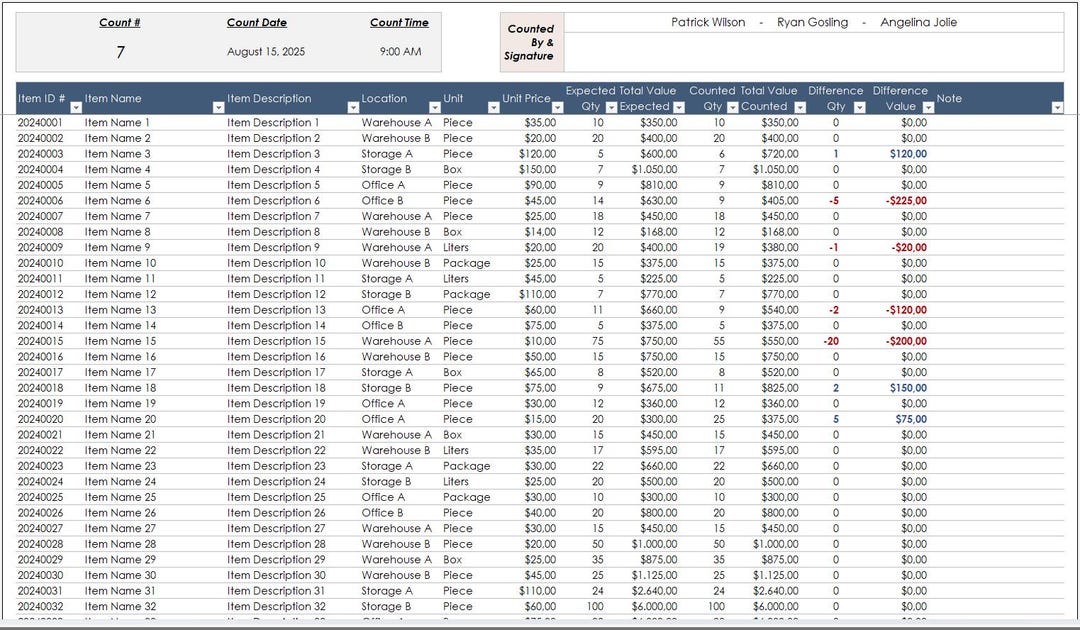This screenshot has height=630, width=1080.
Task: Expand the Item Description filter dropdown
Action: (x=352, y=107)
